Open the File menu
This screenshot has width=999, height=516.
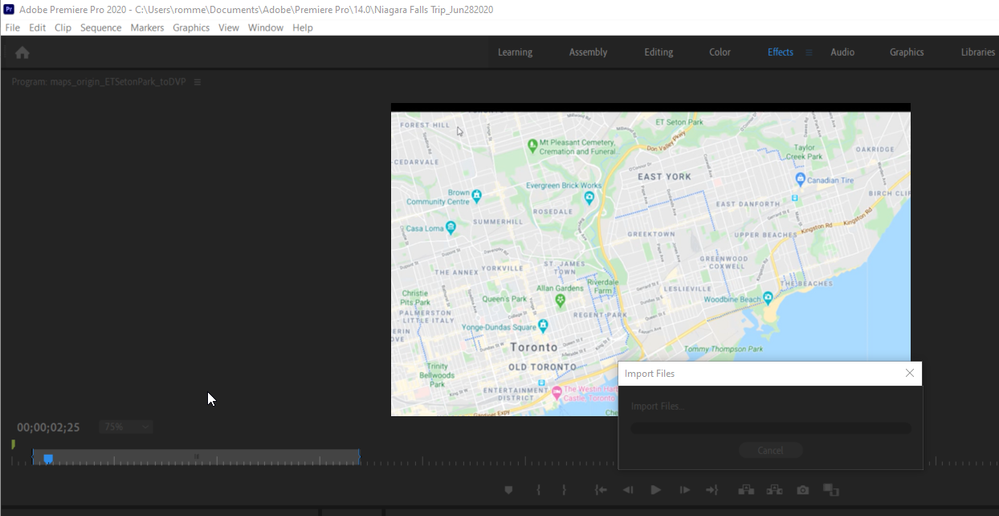coord(12,27)
